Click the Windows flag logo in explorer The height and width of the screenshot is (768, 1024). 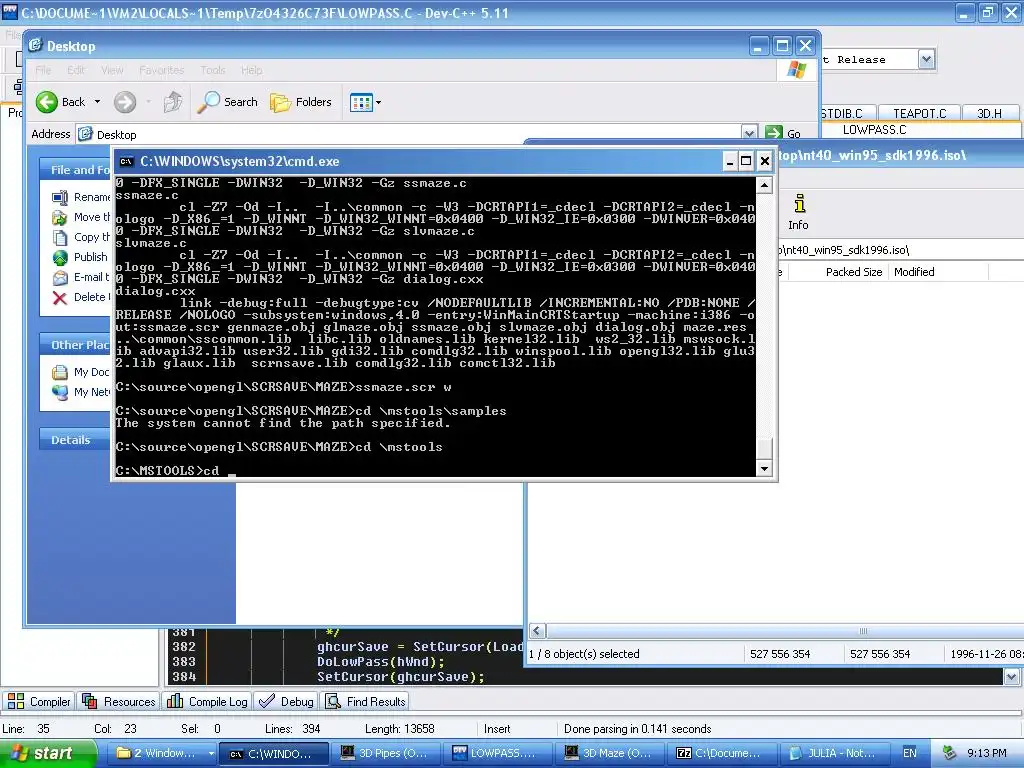tap(796, 69)
